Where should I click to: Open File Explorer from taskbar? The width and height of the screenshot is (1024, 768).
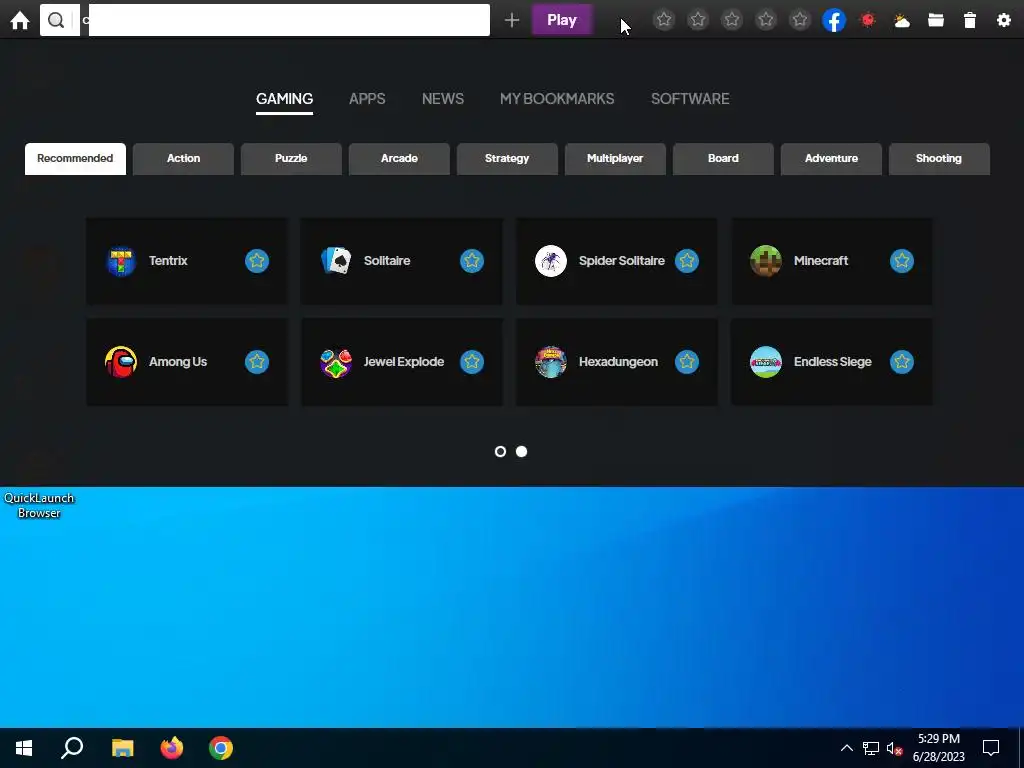pos(122,748)
